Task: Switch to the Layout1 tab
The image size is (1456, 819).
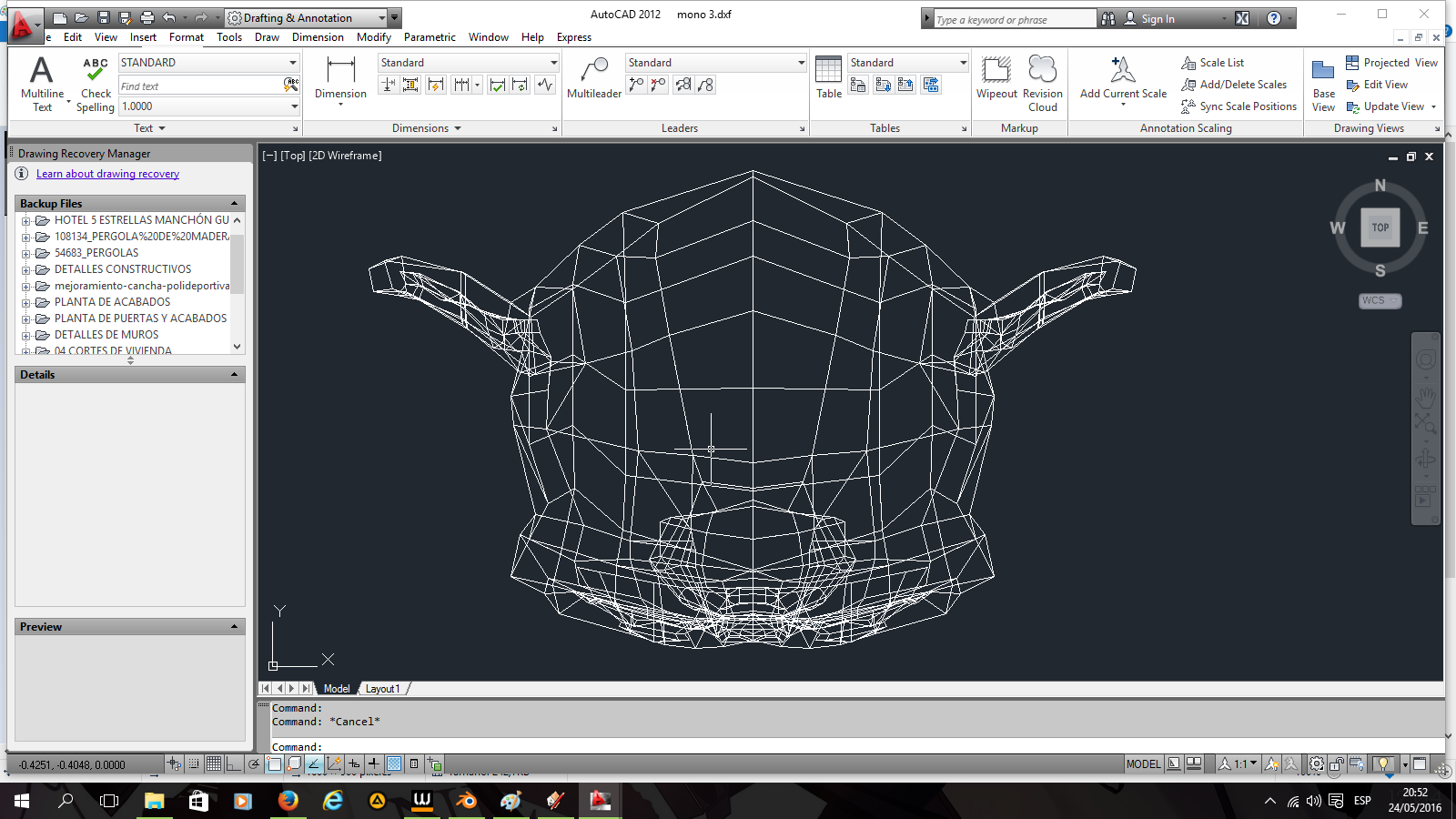Action: 382,689
